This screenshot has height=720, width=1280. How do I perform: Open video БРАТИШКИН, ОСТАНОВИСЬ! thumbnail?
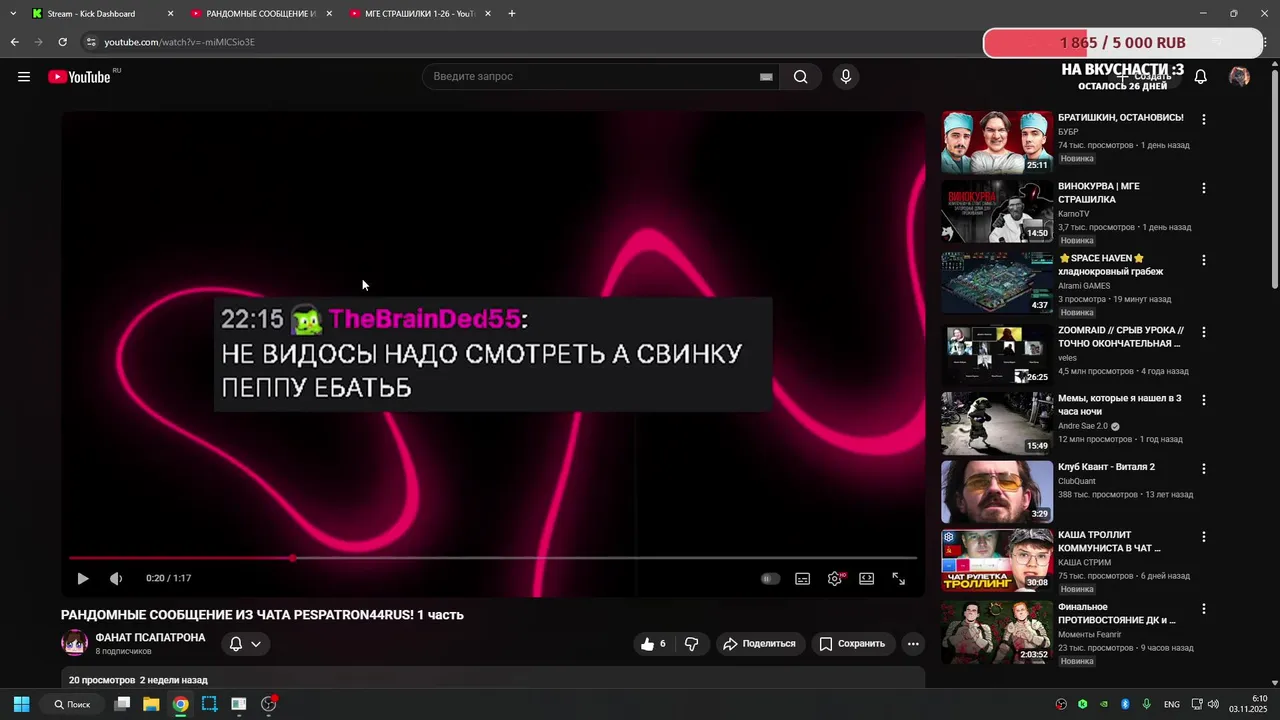pos(997,142)
